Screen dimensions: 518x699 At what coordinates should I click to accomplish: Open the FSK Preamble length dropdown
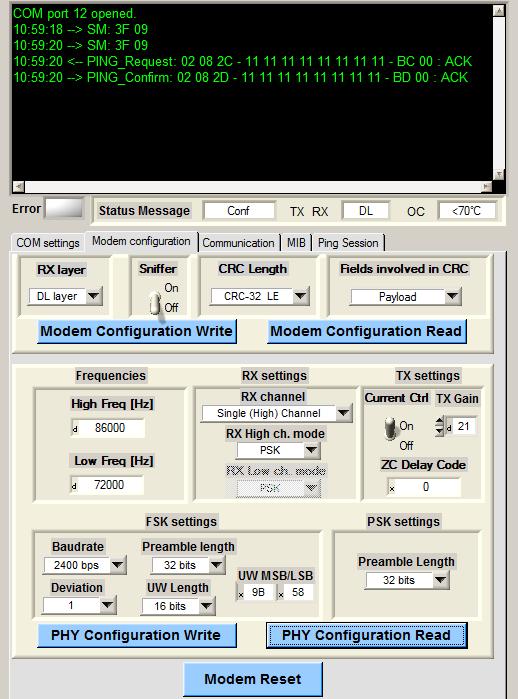[188, 565]
